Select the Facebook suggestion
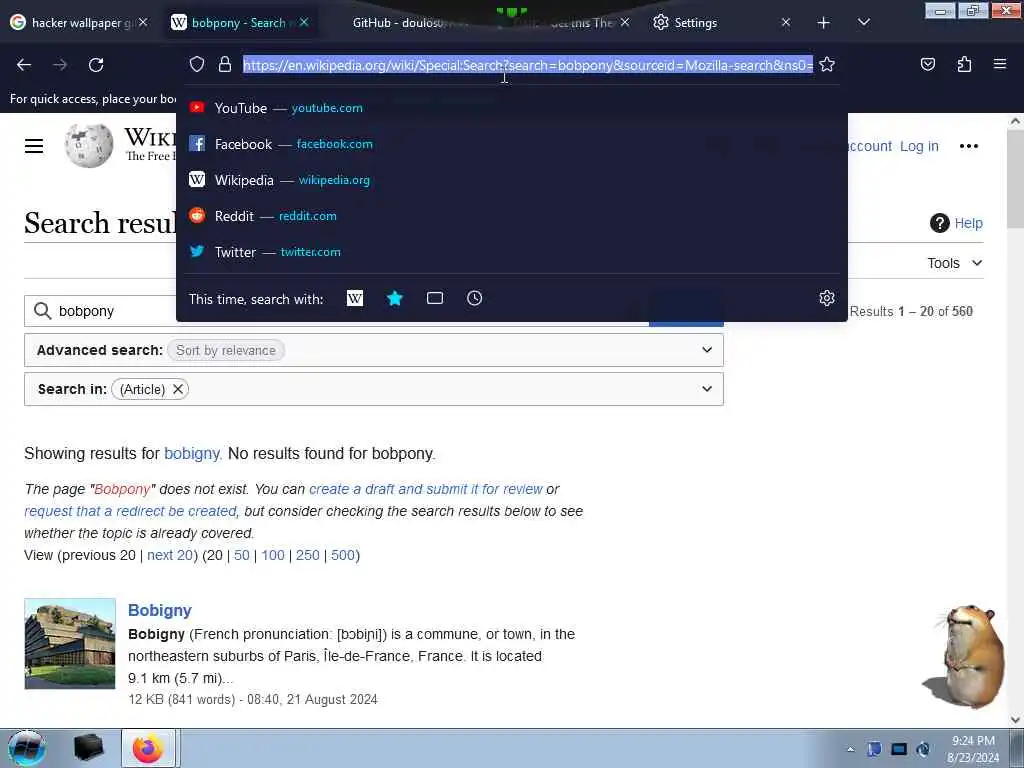Image resolution: width=1024 pixels, height=768 pixels. click(x=512, y=144)
